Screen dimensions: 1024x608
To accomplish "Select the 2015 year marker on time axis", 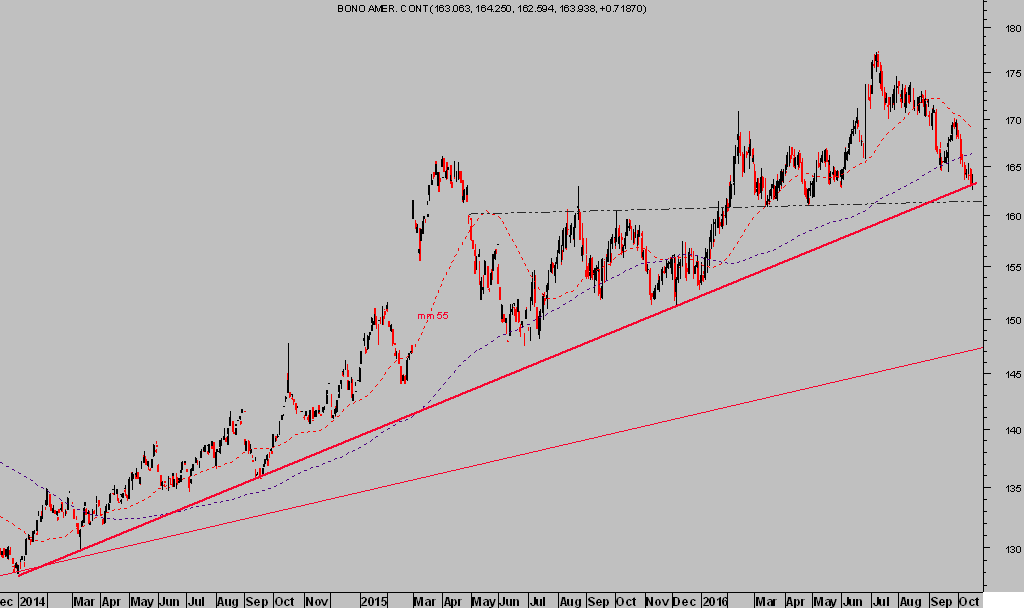I will pyautogui.click(x=373, y=601).
